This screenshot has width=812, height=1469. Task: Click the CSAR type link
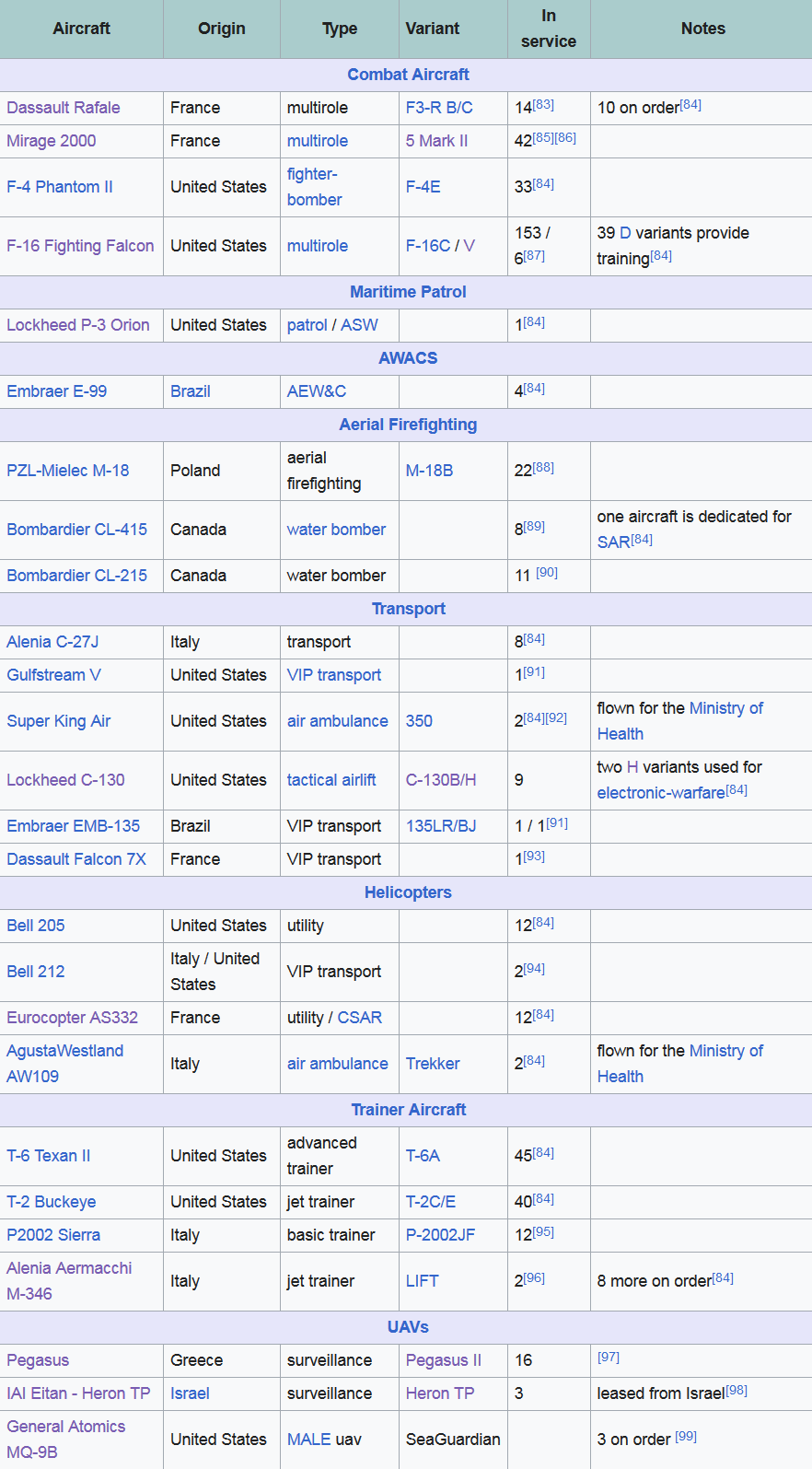(x=360, y=1018)
